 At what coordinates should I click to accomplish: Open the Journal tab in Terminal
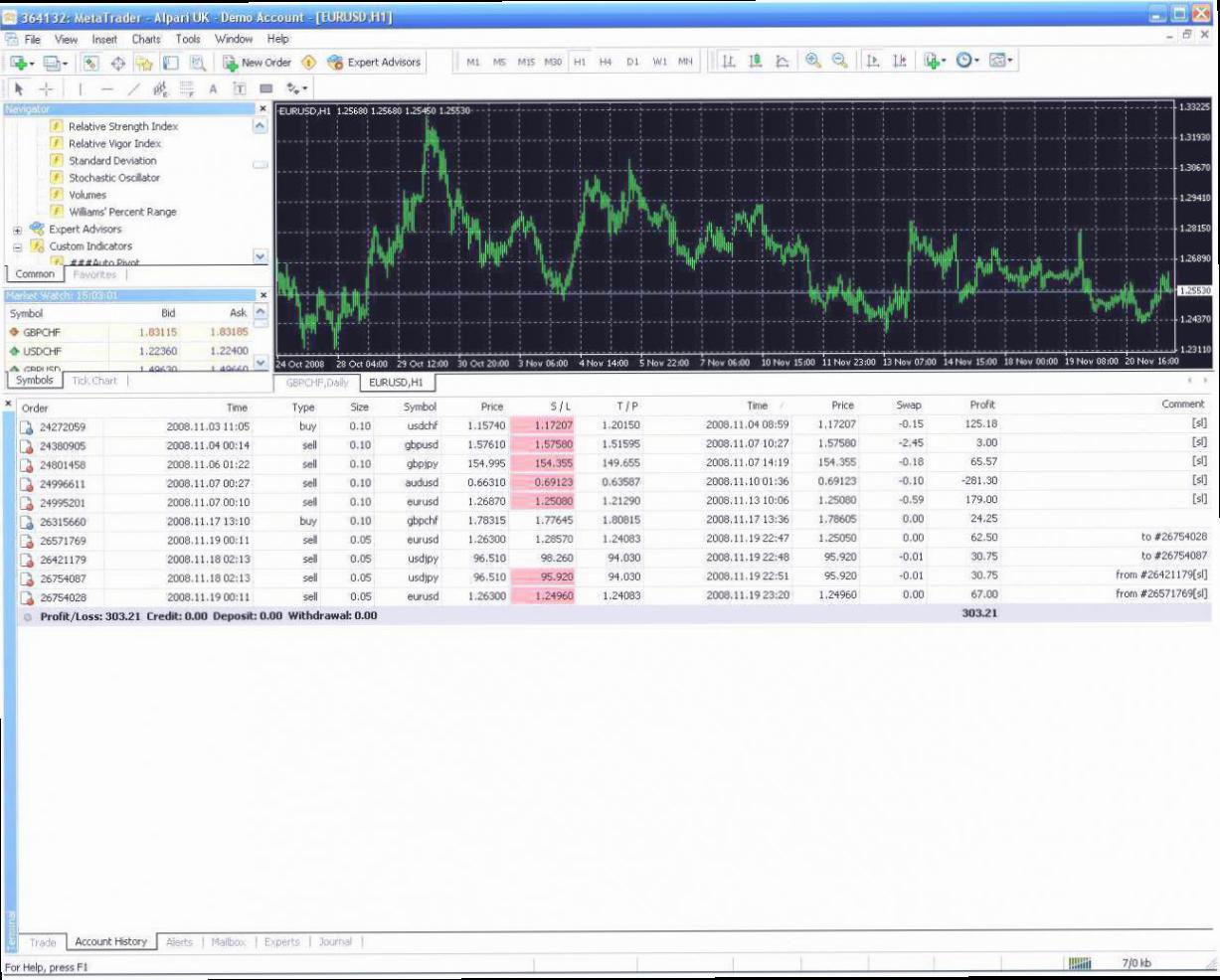335,942
